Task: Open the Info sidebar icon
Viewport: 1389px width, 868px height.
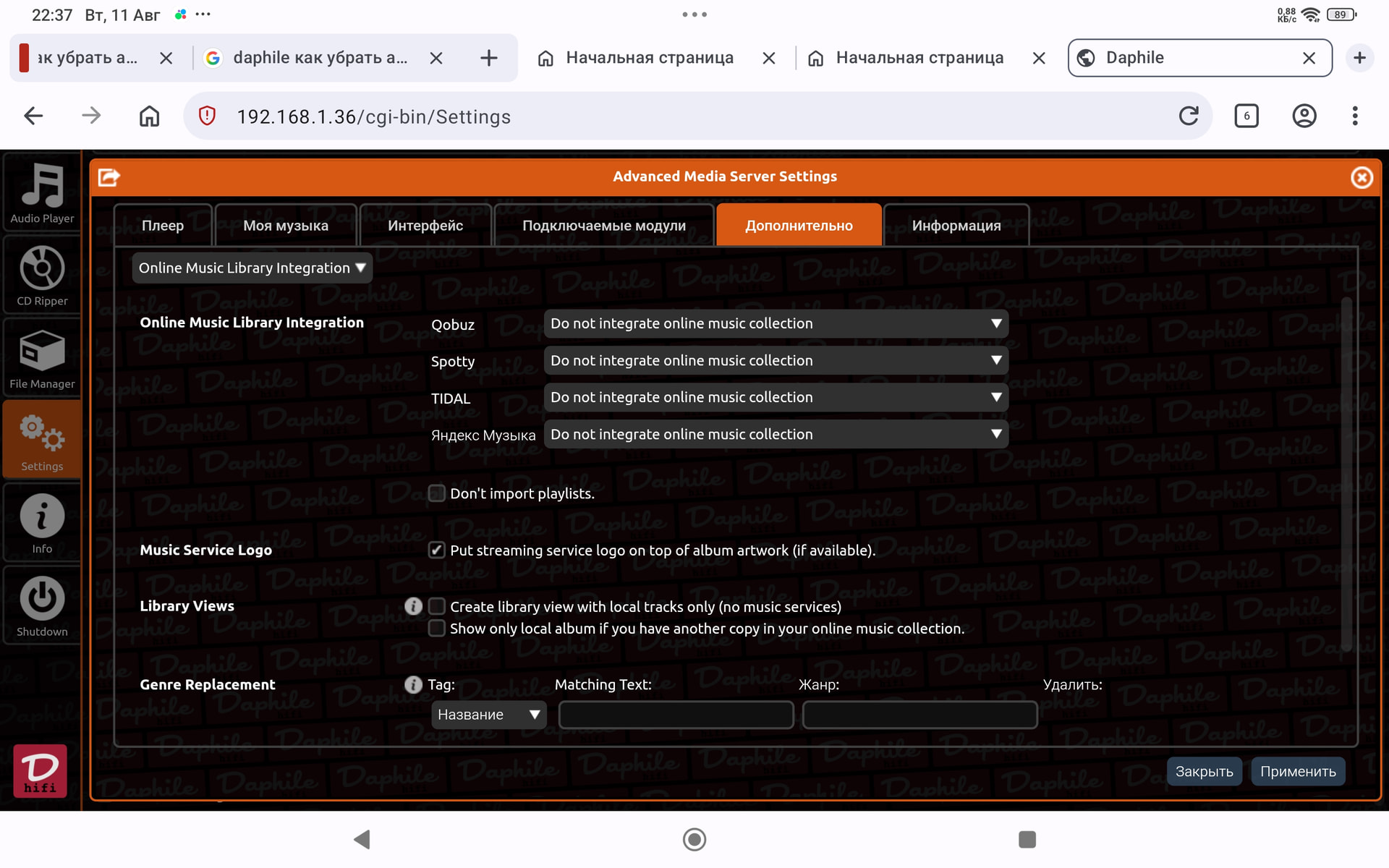Action: click(42, 523)
